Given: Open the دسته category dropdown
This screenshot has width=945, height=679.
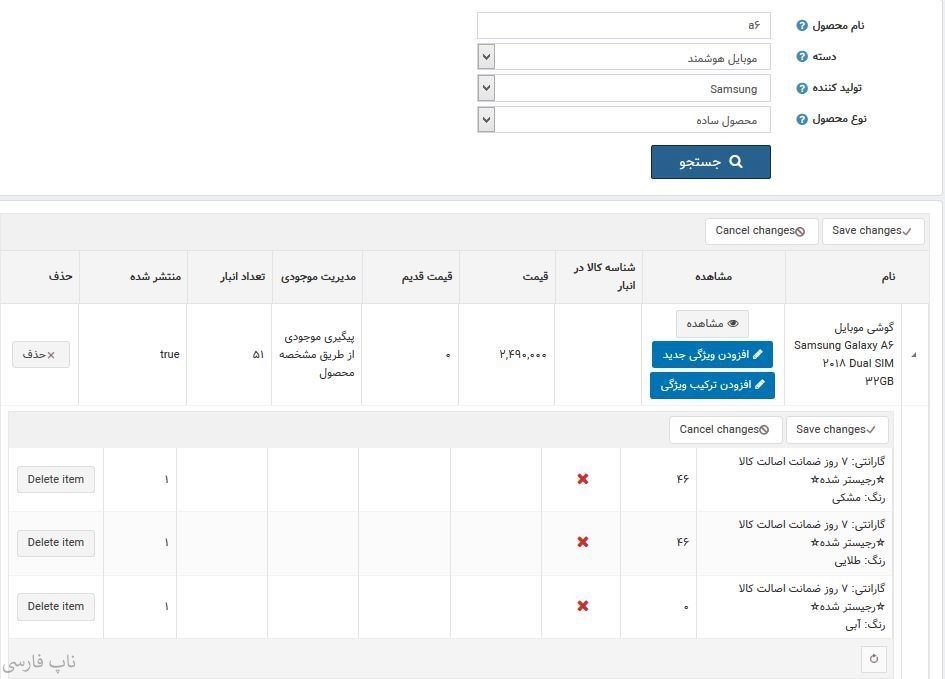Looking at the screenshot, I should click(486, 57).
